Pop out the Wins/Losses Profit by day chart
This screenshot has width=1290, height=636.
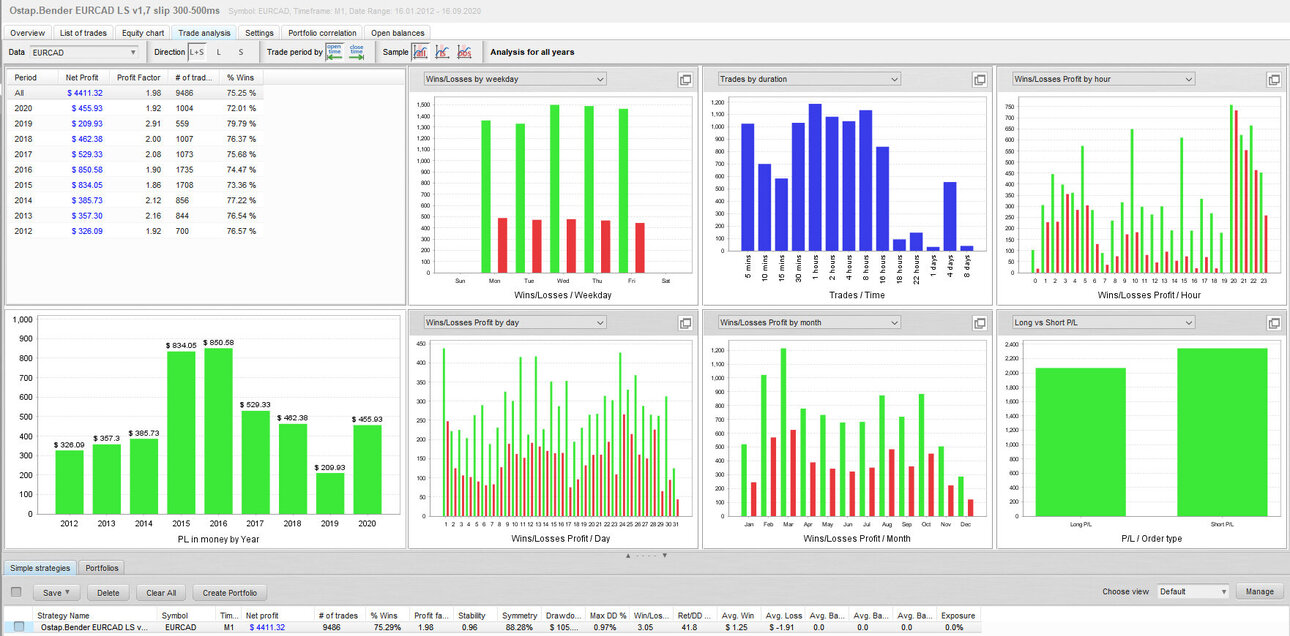(x=686, y=323)
